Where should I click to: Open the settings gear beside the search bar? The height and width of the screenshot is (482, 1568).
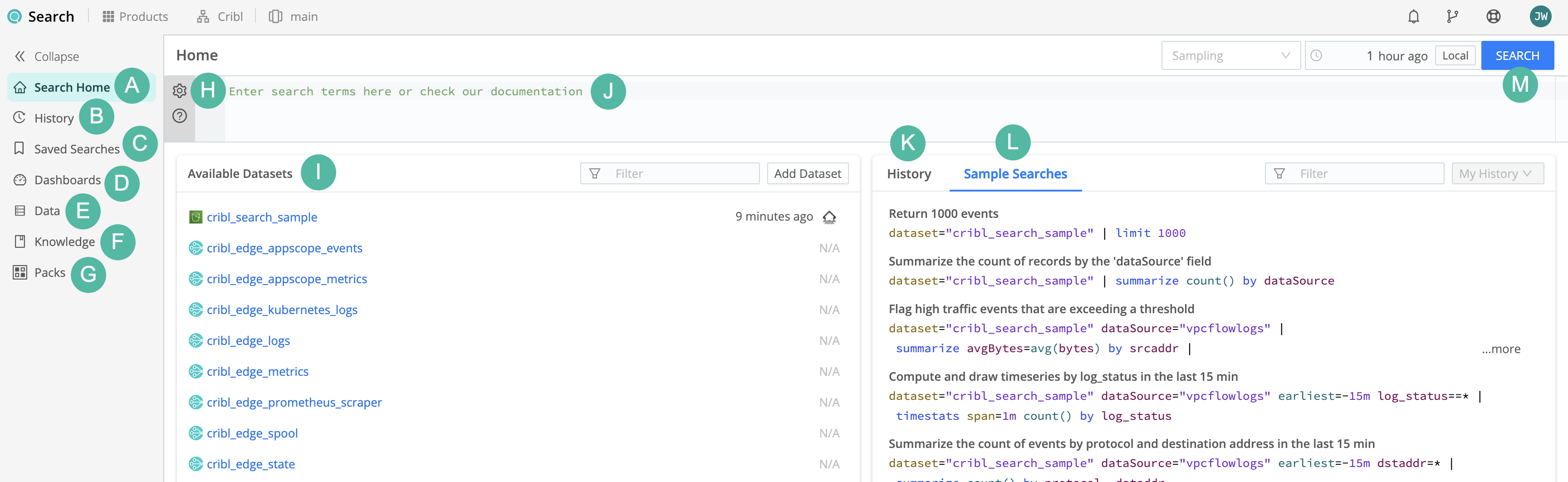[180, 90]
